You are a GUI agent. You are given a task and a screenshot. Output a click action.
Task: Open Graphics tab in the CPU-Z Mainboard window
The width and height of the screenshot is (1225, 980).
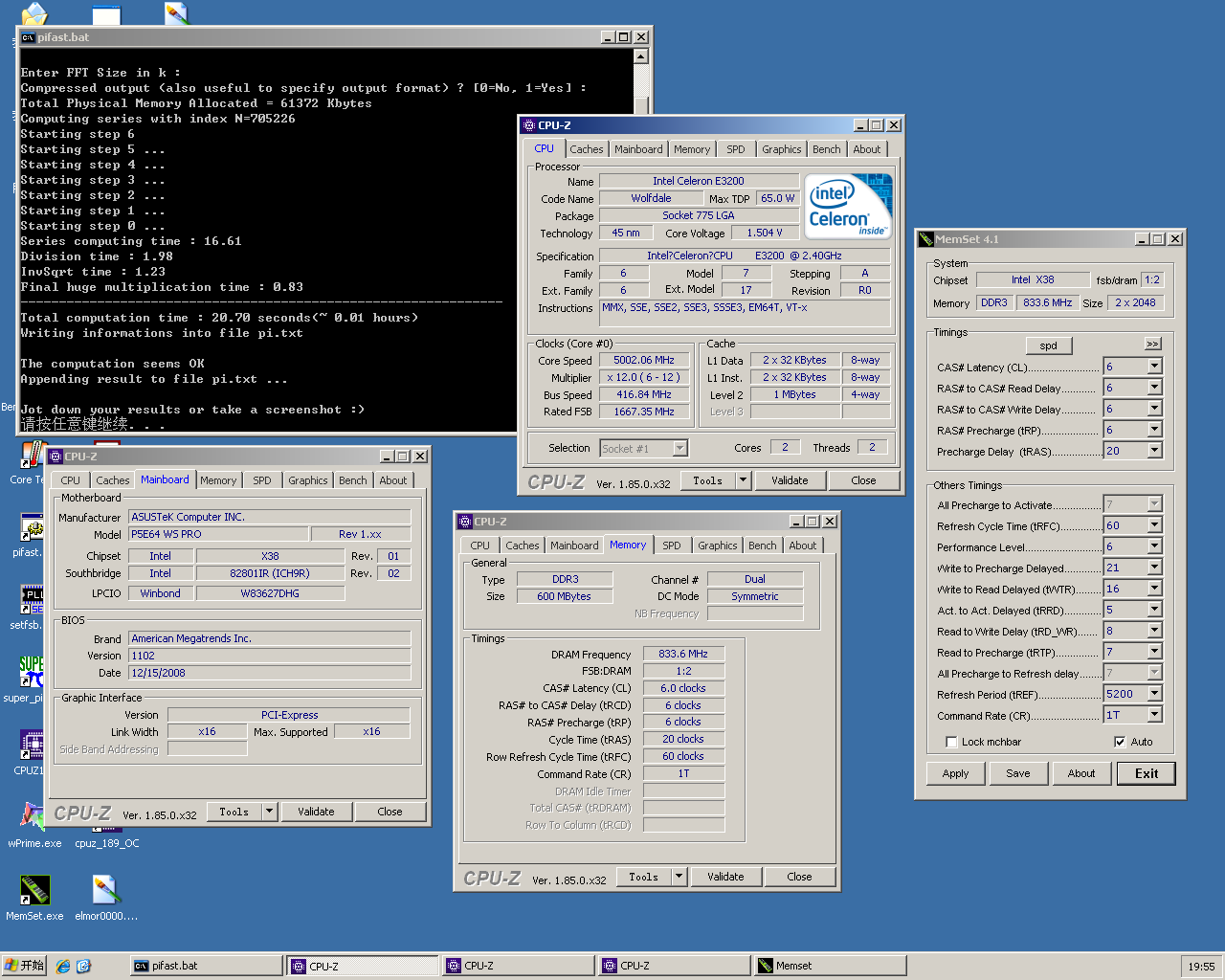click(307, 480)
